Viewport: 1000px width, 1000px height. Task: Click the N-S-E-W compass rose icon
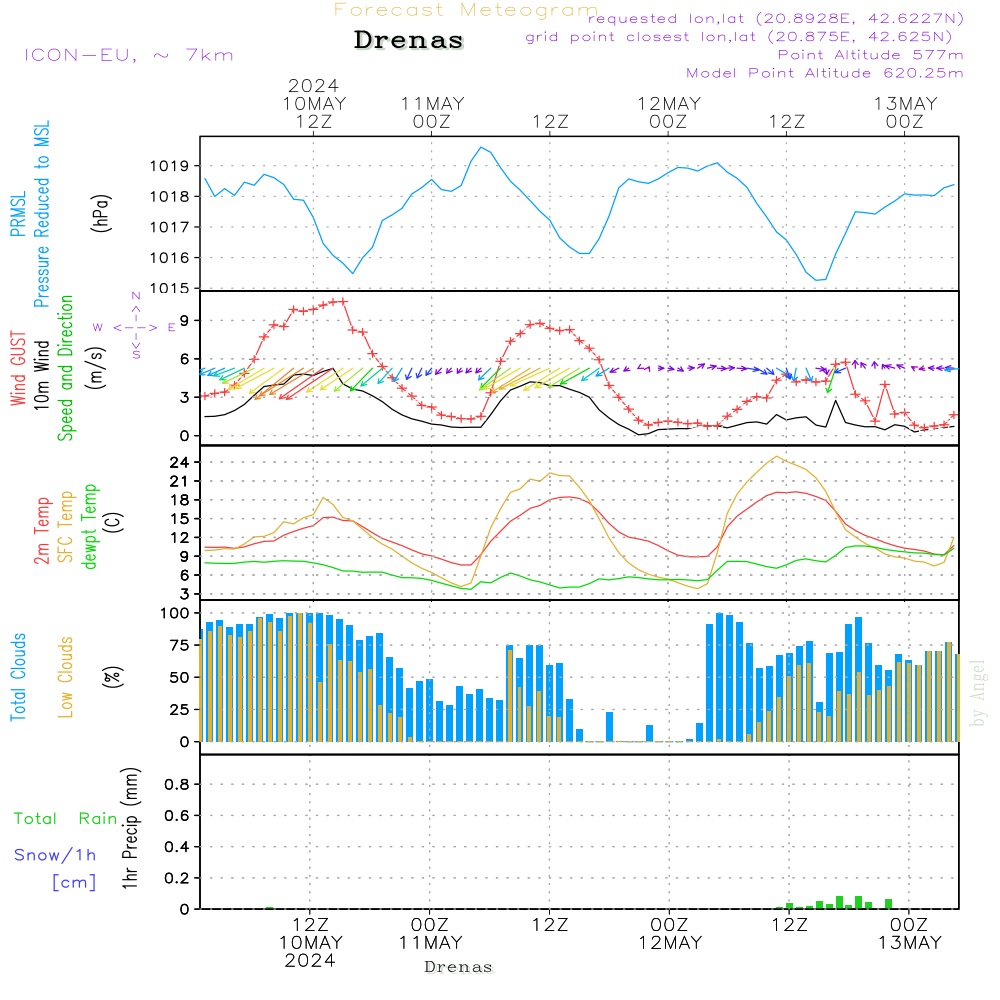pos(136,327)
